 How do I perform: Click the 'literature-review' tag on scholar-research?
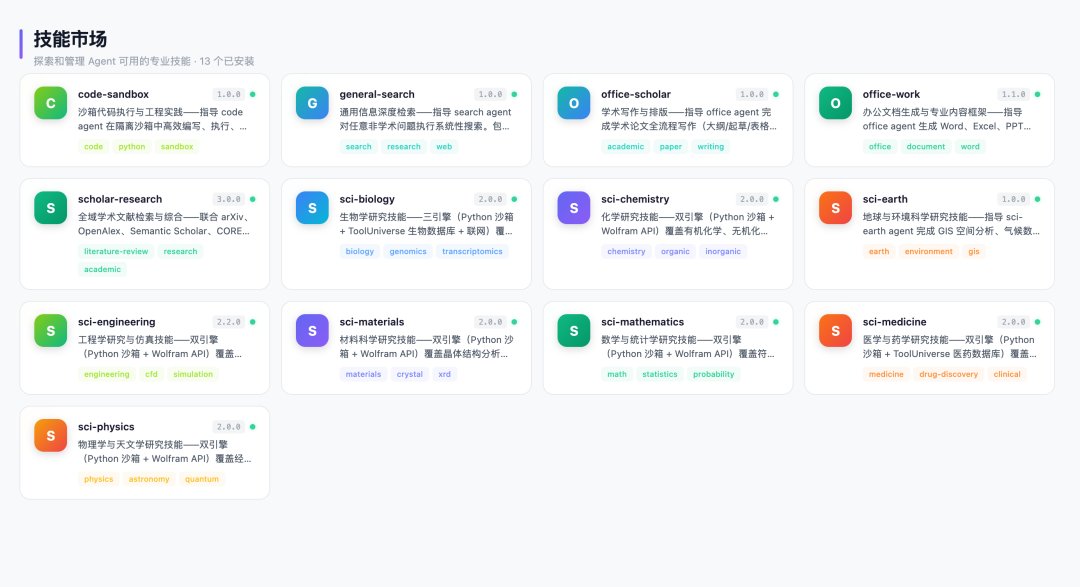pyautogui.click(x=116, y=252)
